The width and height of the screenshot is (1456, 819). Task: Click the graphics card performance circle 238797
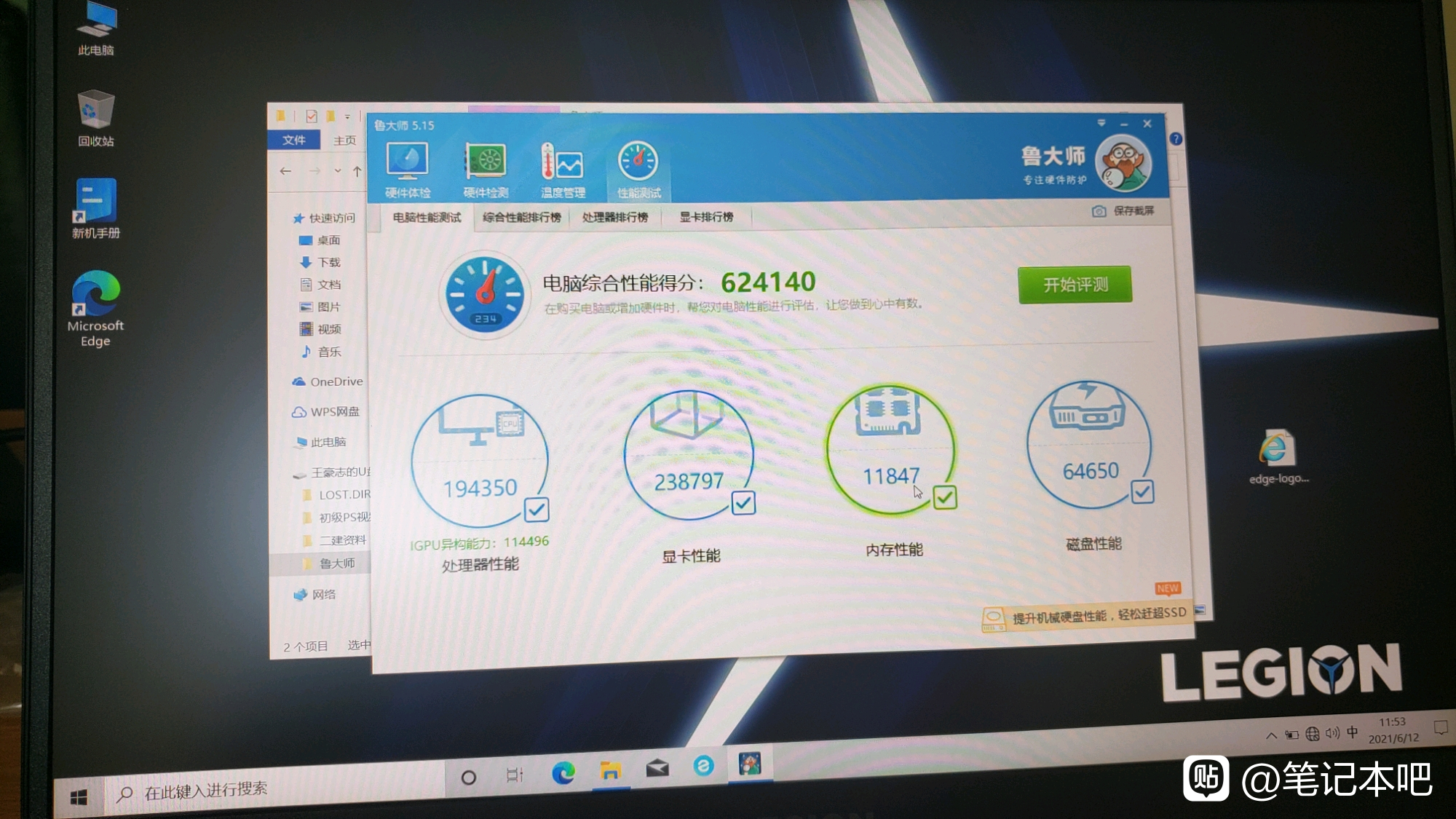[688, 454]
